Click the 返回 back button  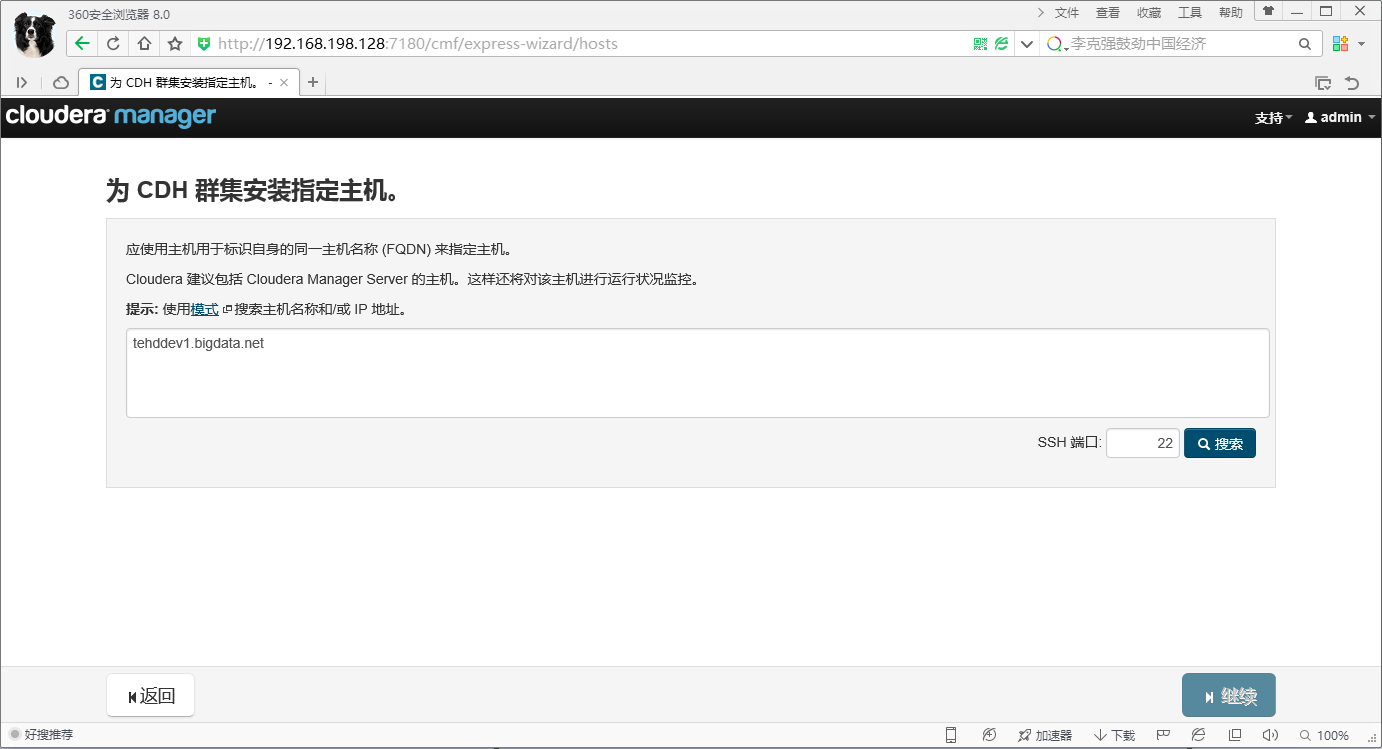[151, 696]
